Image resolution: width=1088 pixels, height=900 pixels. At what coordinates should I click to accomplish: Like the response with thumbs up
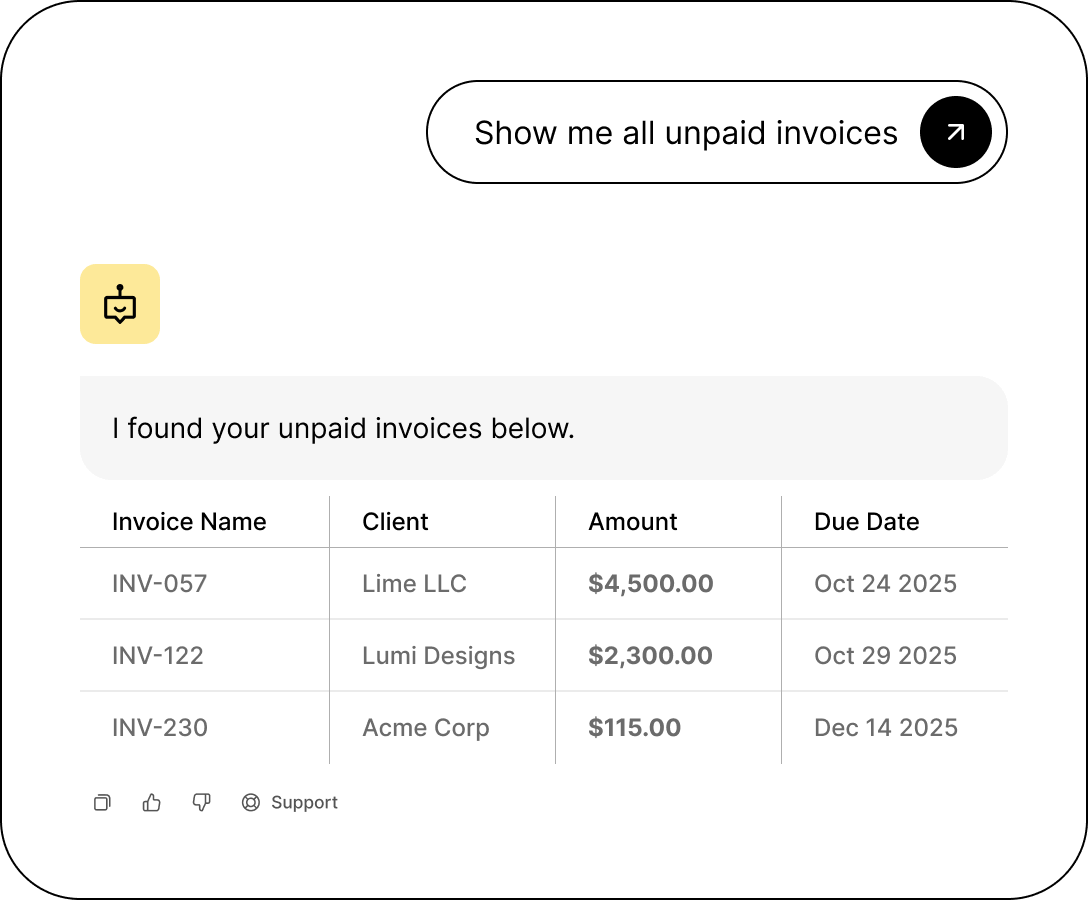tap(152, 802)
